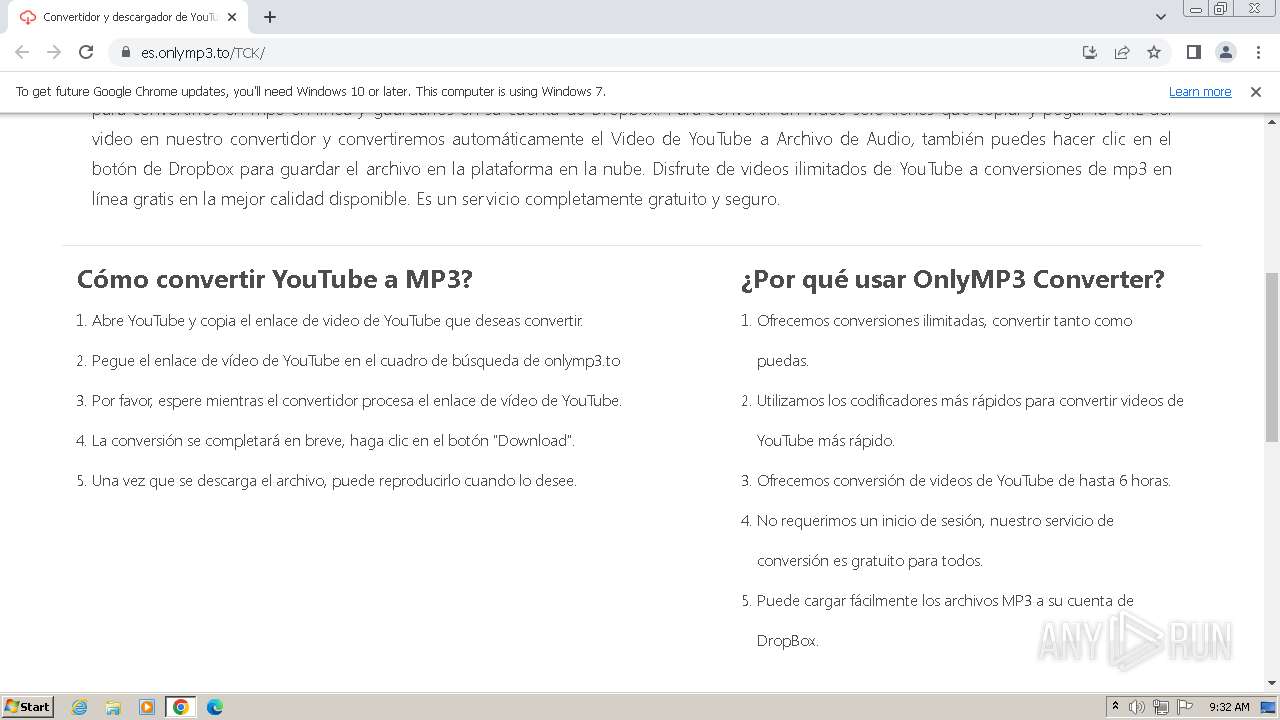Click the network tray icon

(x=1161, y=707)
